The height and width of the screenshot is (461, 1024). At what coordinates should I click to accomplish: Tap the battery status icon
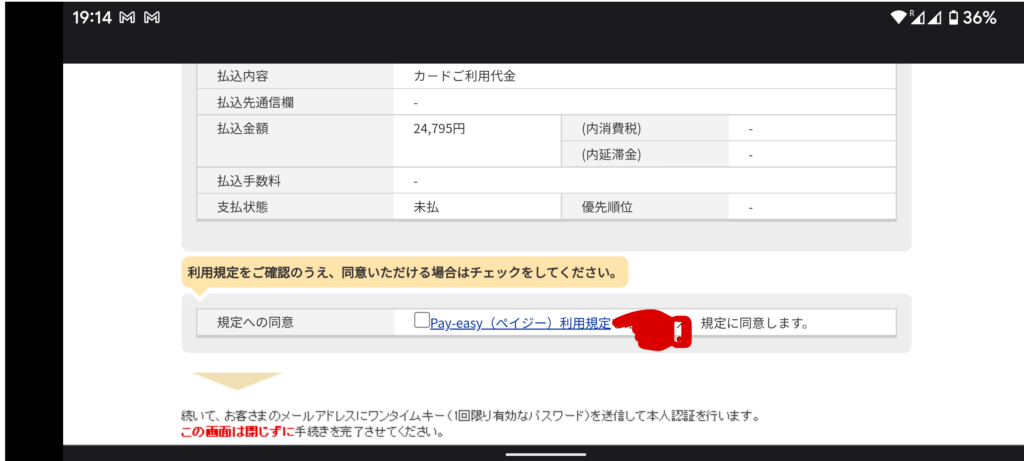[953, 18]
